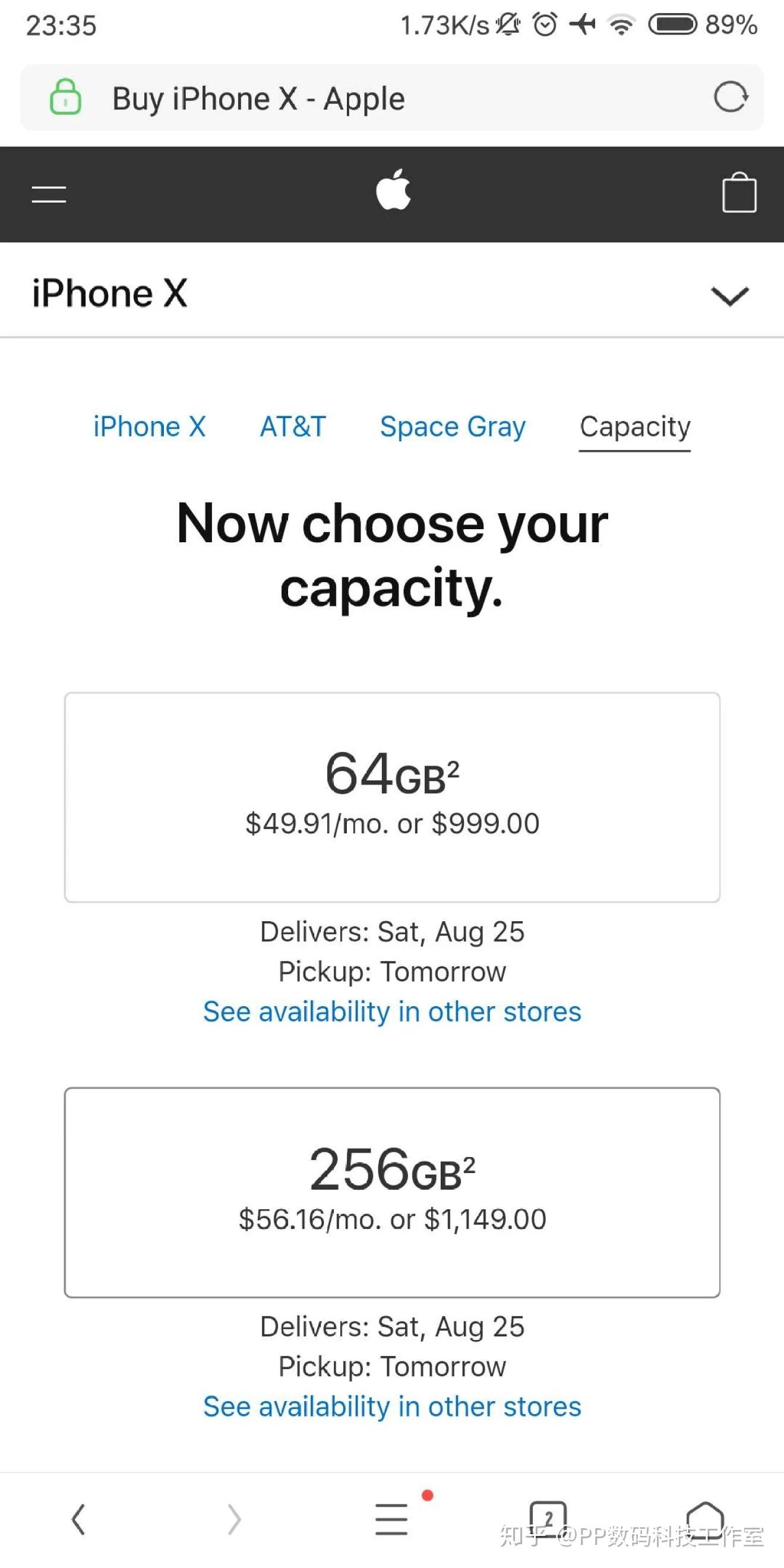
Task: Open the shopping bag
Action: click(x=739, y=194)
